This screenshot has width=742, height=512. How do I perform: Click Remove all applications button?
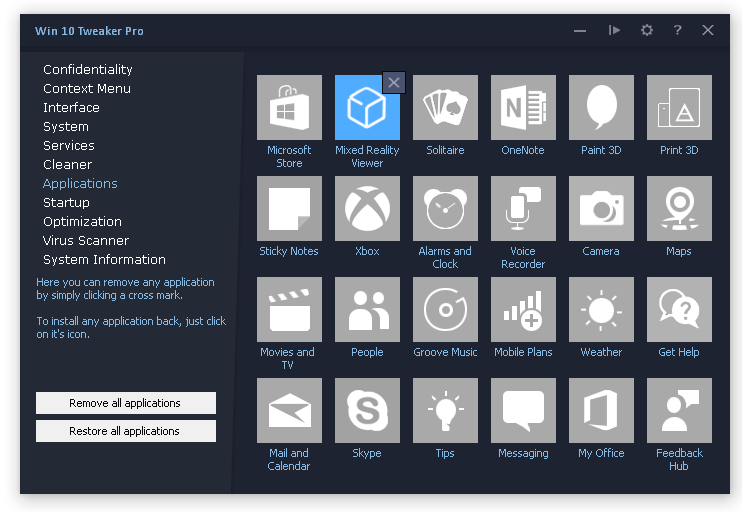pyautogui.click(x=126, y=403)
